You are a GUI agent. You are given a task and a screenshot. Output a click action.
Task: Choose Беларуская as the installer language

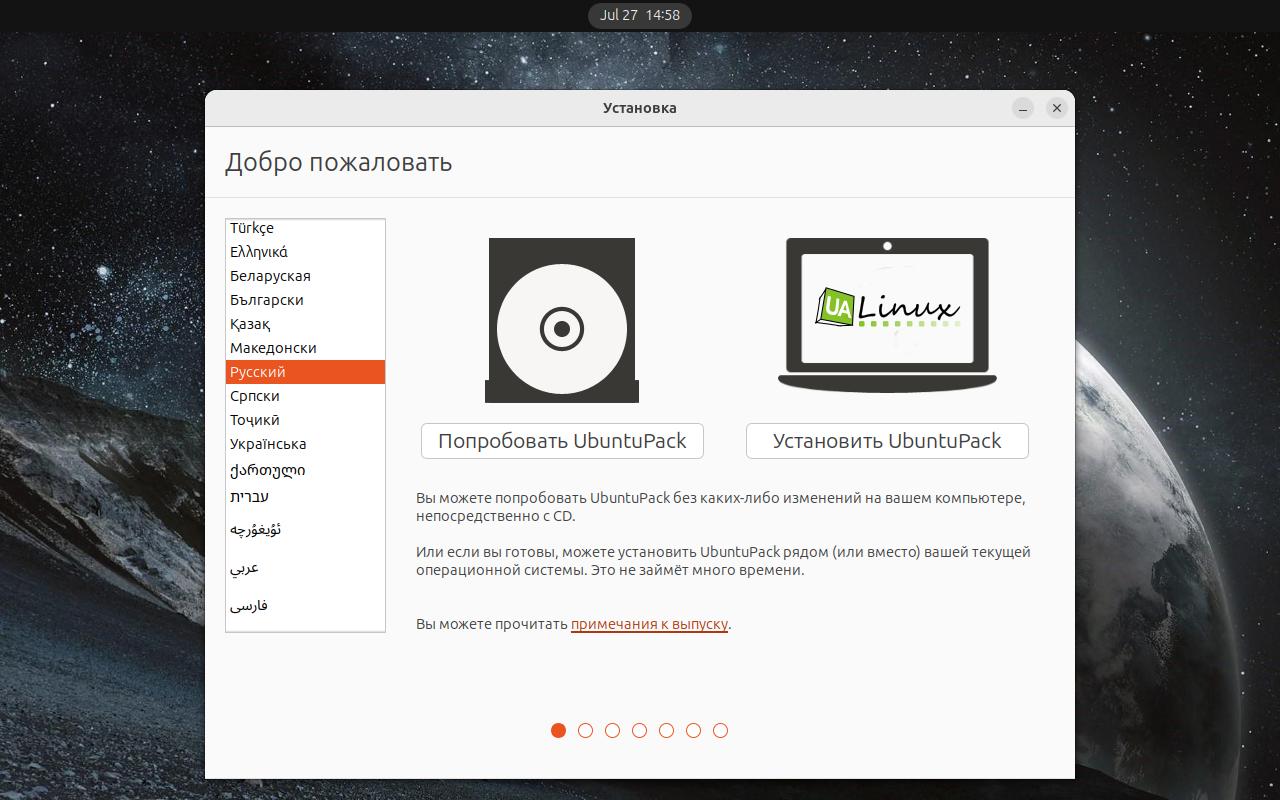305,276
